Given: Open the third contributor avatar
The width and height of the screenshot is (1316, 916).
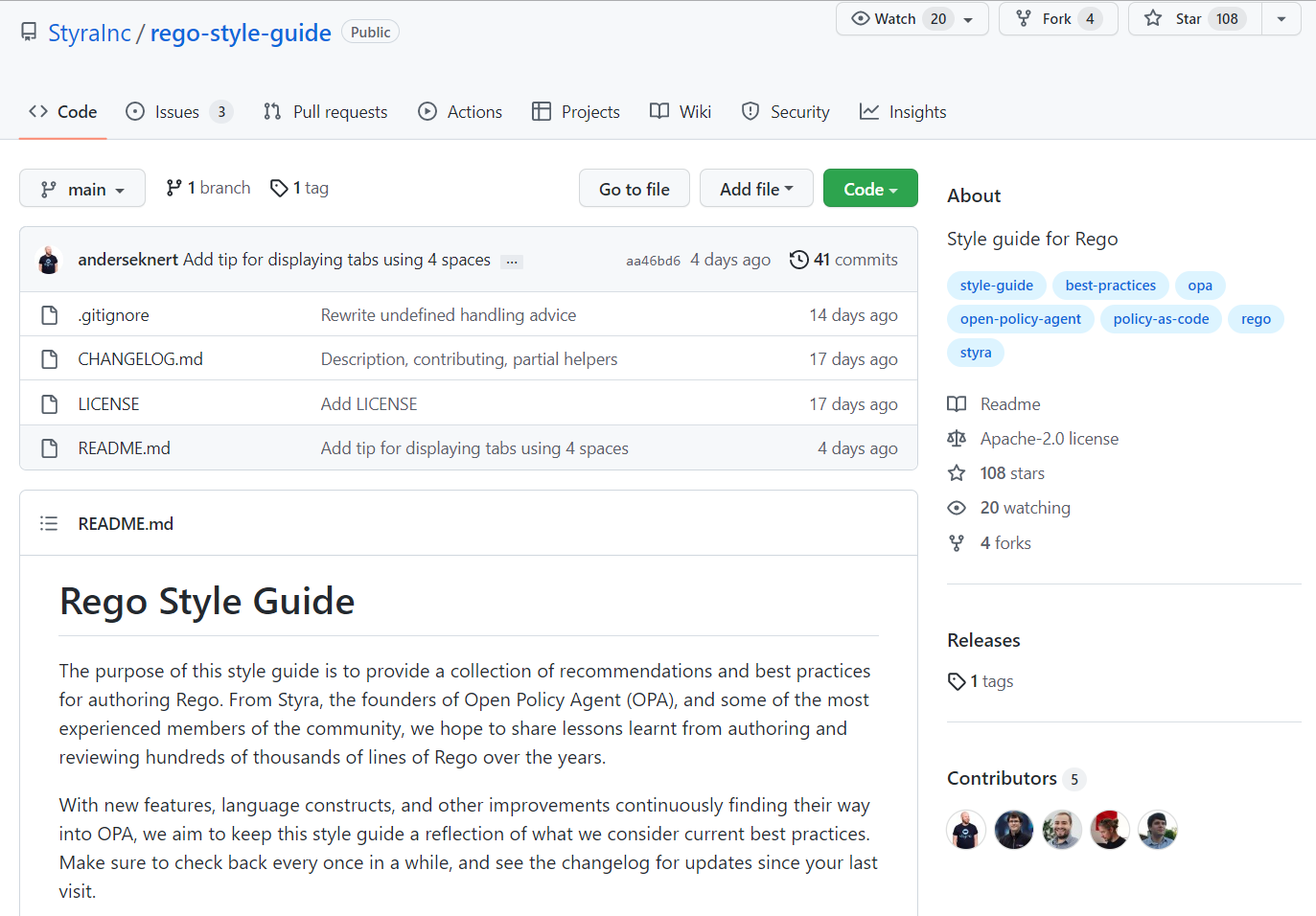Looking at the screenshot, I should [1062, 830].
